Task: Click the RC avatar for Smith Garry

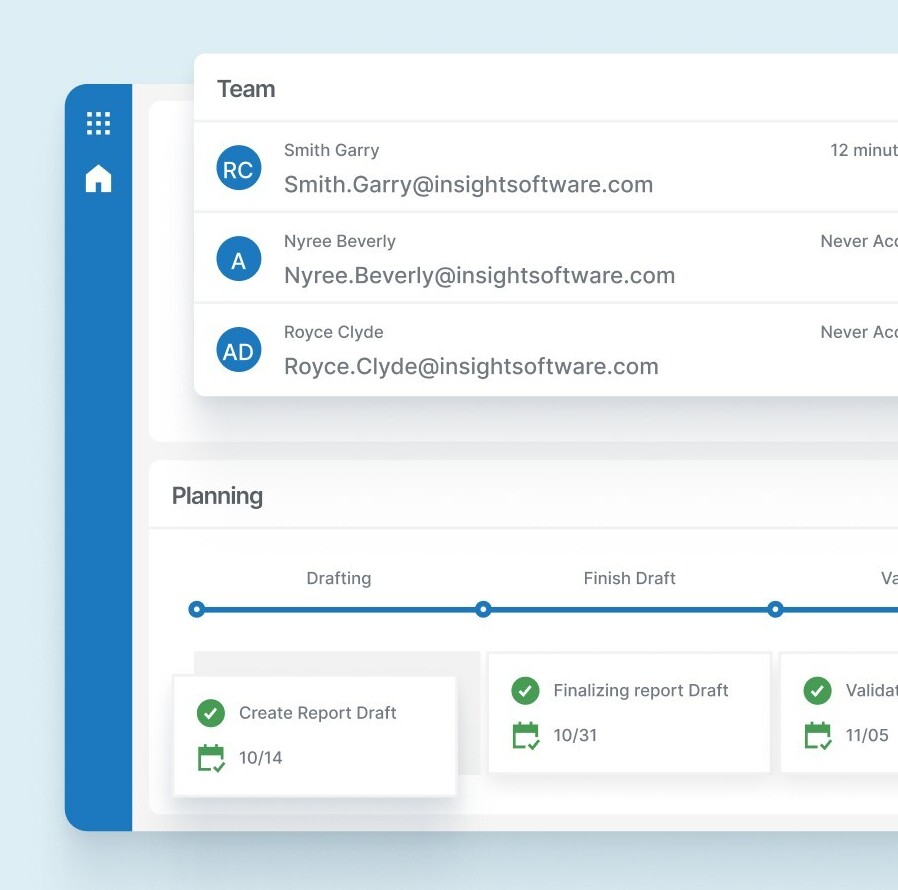Action: pyautogui.click(x=238, y=169)
